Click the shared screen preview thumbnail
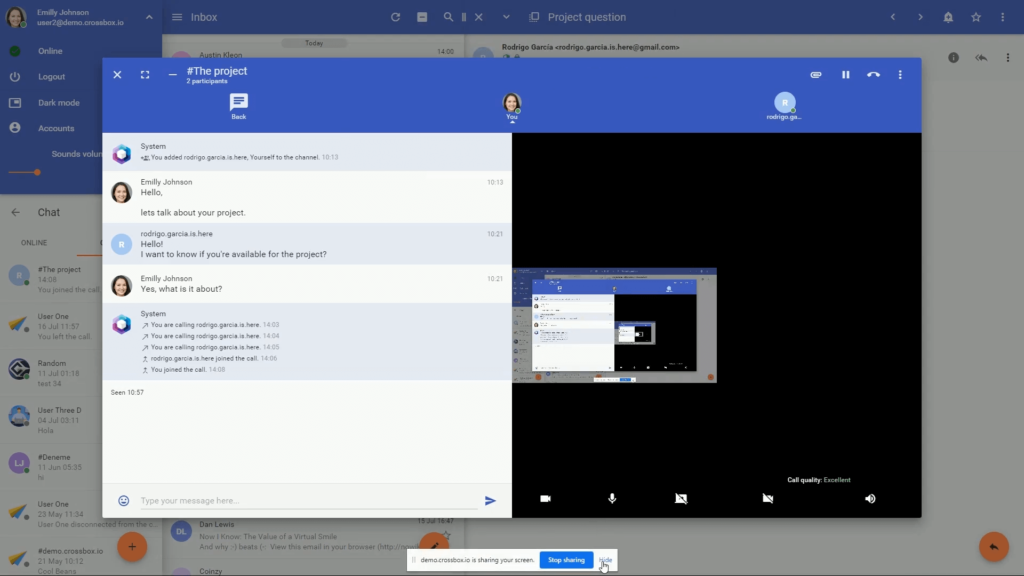 pyautogui.click(x=614, y=325)
